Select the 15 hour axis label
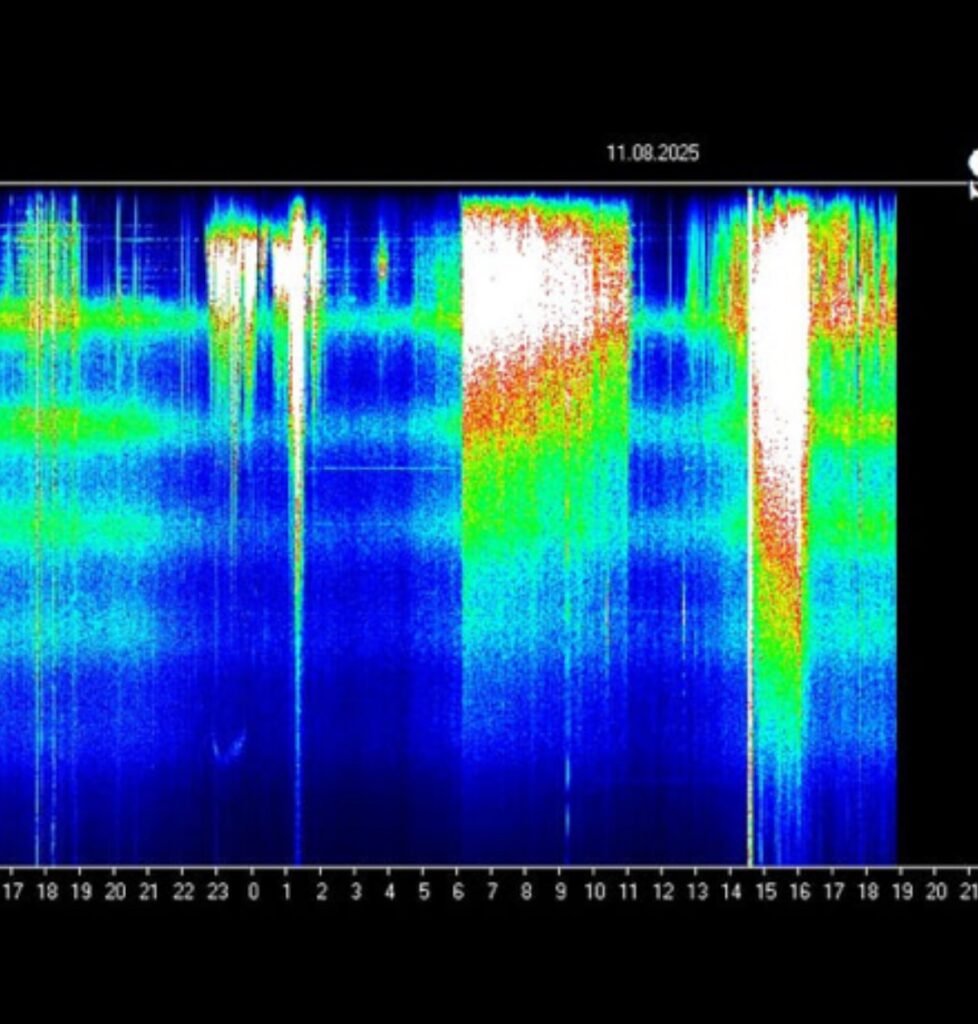The width and height of the screenshot is (978, 1024). click(766, 891)
